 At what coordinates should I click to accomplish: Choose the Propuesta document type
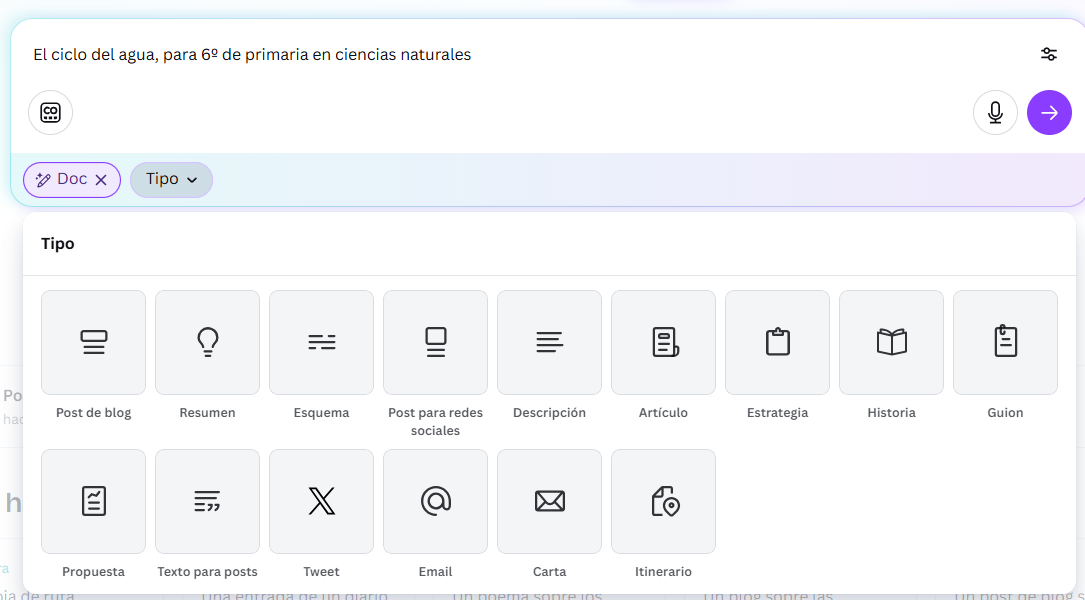(x=93, y=501)
